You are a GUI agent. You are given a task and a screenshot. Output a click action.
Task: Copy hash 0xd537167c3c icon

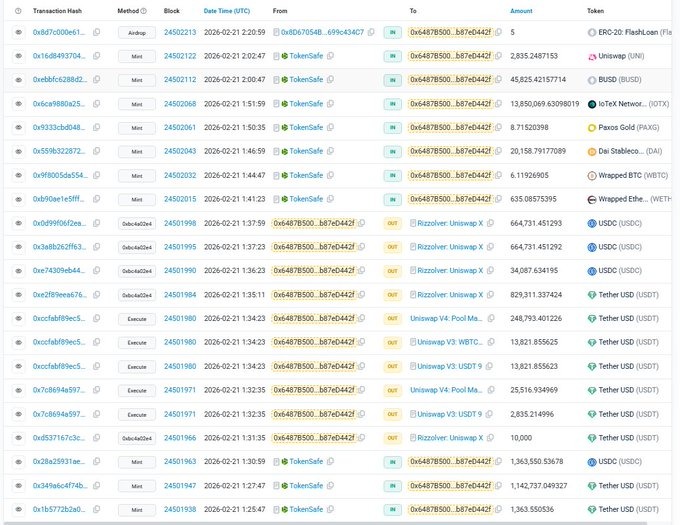(x=96, y=438)
